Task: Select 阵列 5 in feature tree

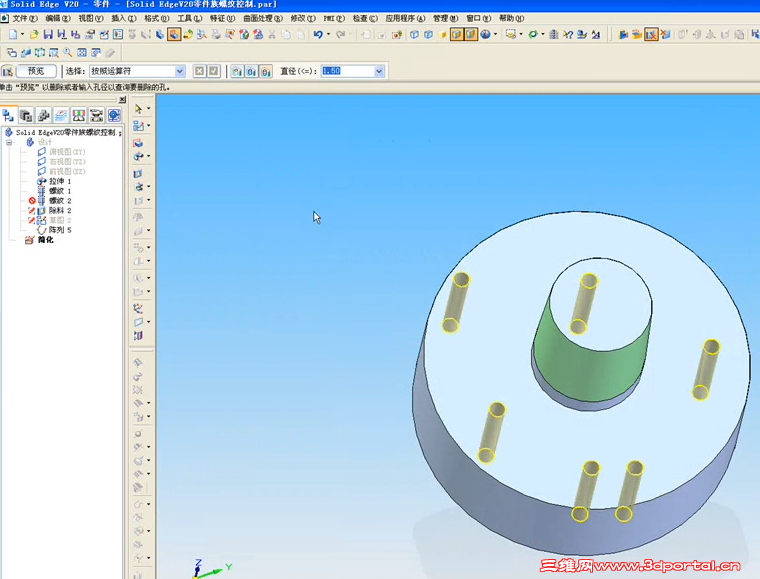Action: point(60,230)
